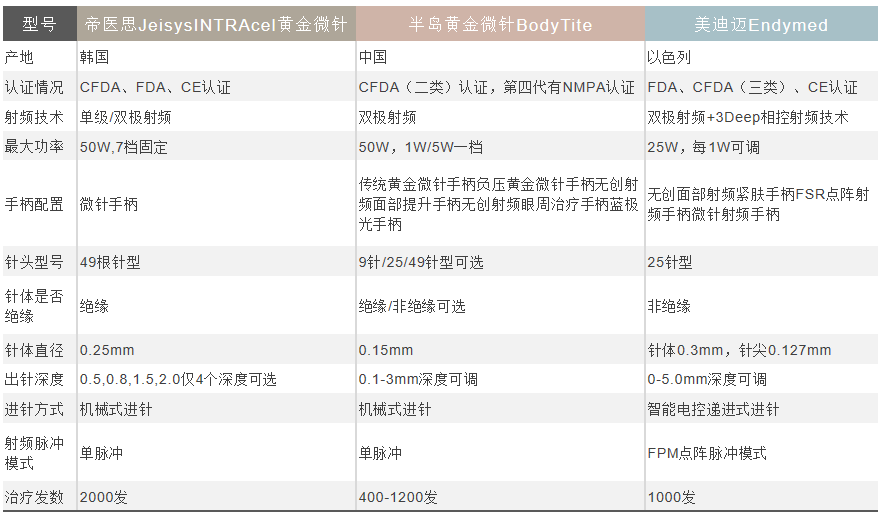
Task: Select the 400-1200发 cell
Action: 500,497
